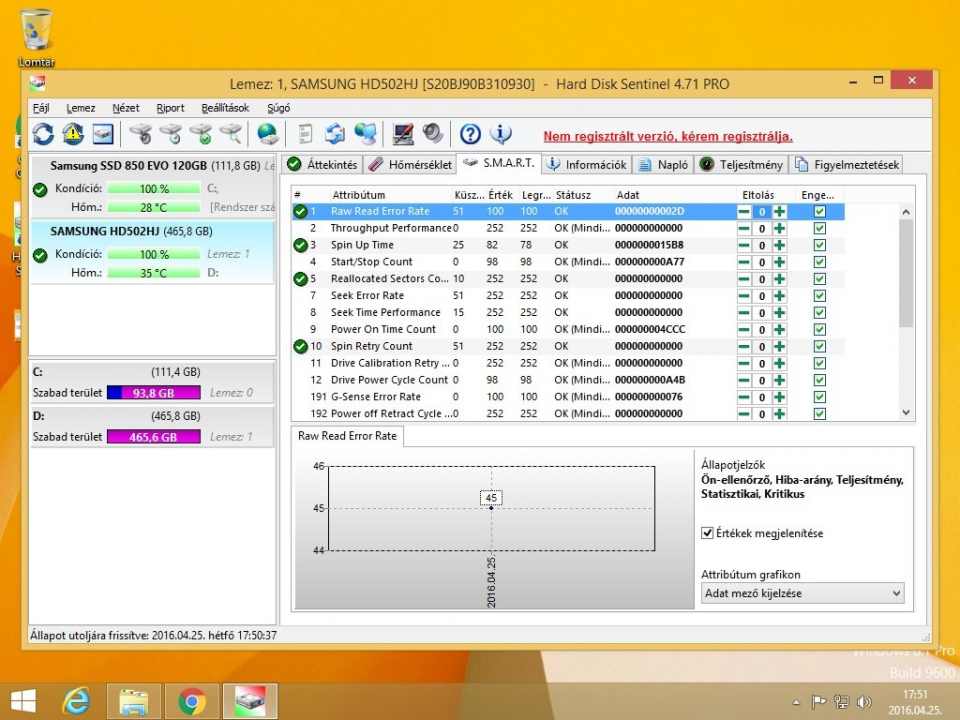Screen dimensions: 960x720
Task: Click the Nem regisztrált verzió registration link
Action: pyautogui.click(x=668, y=136)
